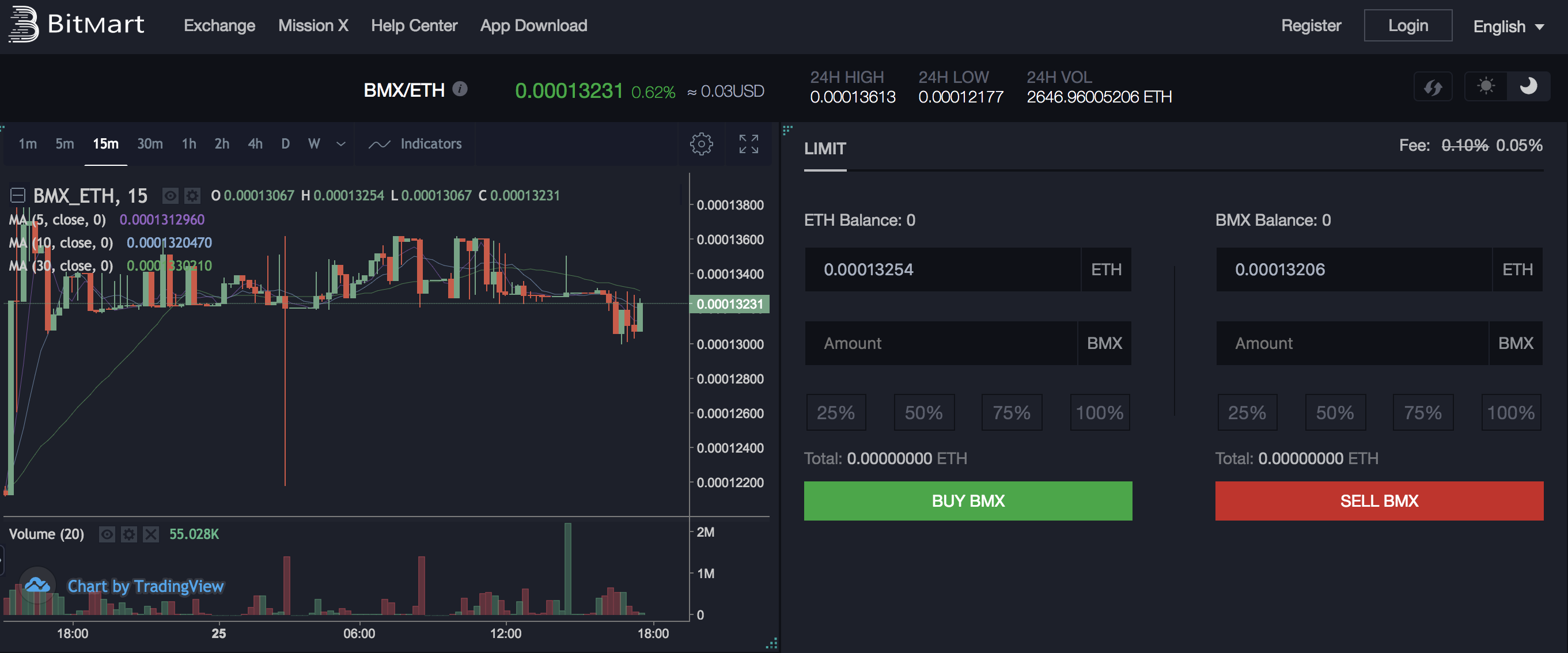Viewport: 1568px width, 653px height.
Task: Click the 24H LOW value 0.00012177
Action: point(961,97)
